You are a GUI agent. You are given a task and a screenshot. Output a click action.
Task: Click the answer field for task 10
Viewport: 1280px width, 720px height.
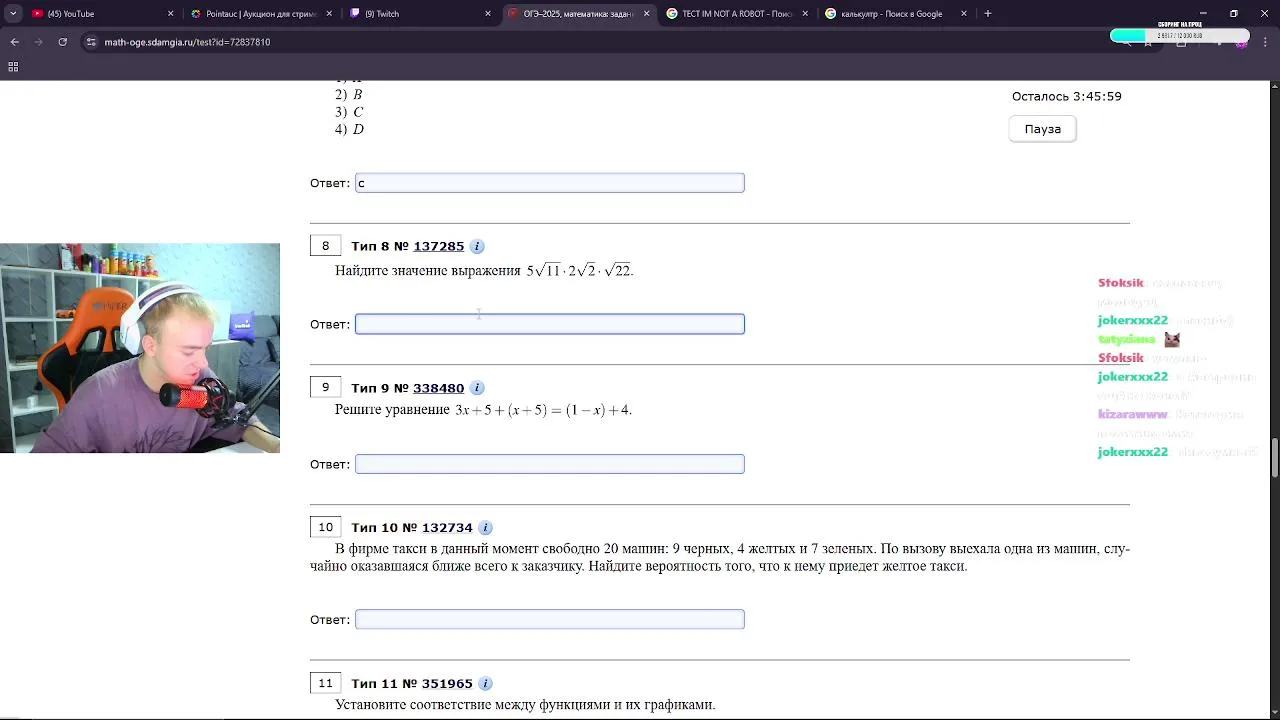coord(550,620)
